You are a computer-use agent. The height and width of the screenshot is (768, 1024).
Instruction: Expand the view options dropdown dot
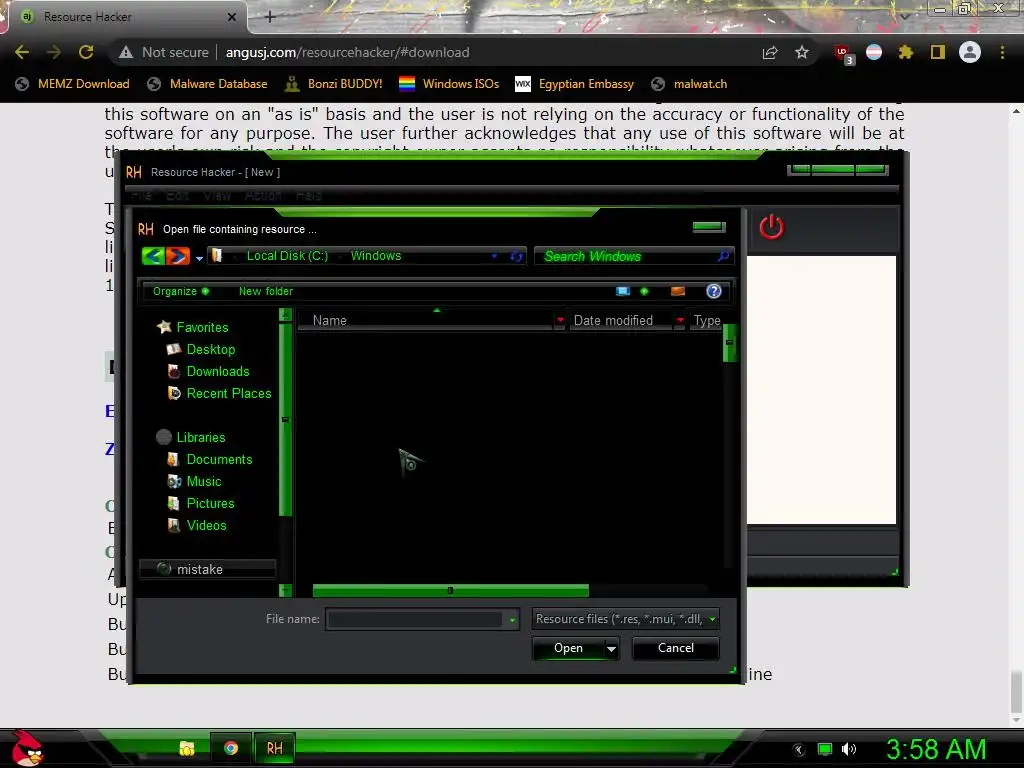tap(645, 291)
